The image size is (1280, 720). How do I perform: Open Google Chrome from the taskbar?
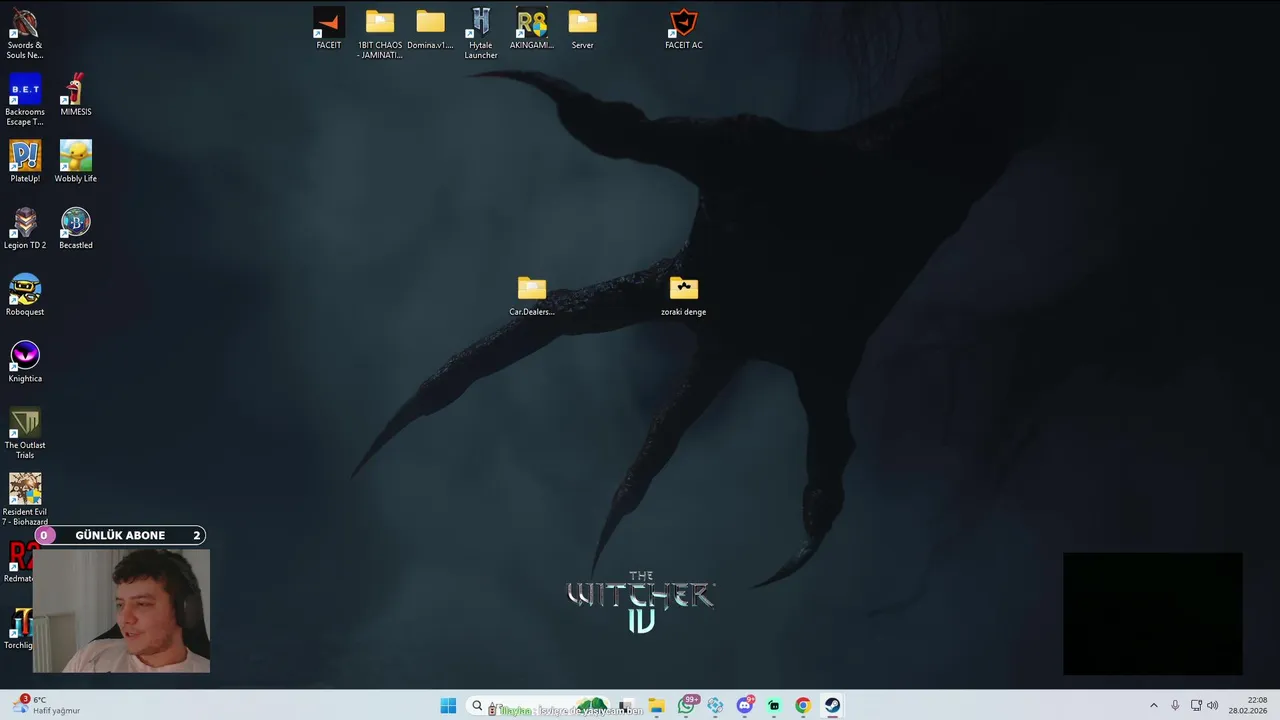[803, 706]
